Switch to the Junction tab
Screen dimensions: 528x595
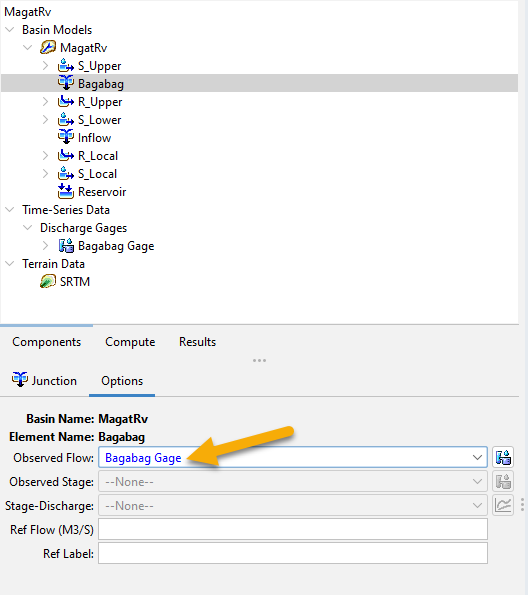44,381
